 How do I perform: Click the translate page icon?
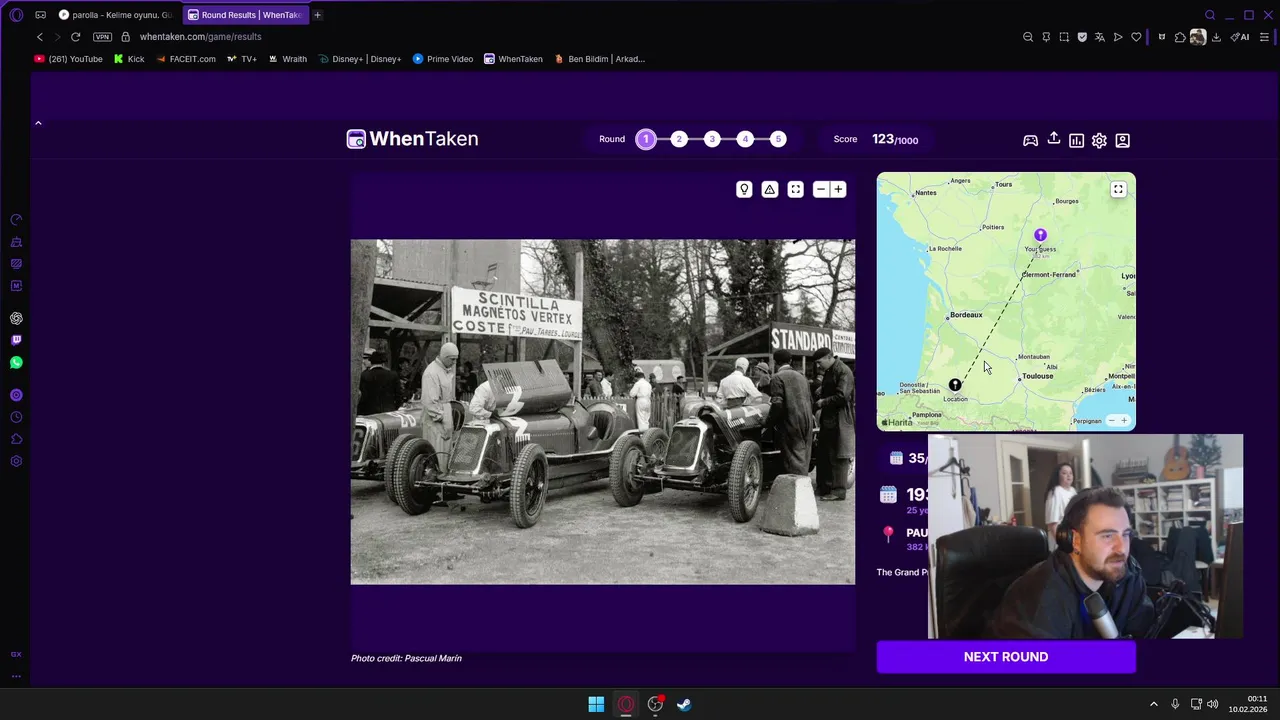click(x=1100, y=37)
